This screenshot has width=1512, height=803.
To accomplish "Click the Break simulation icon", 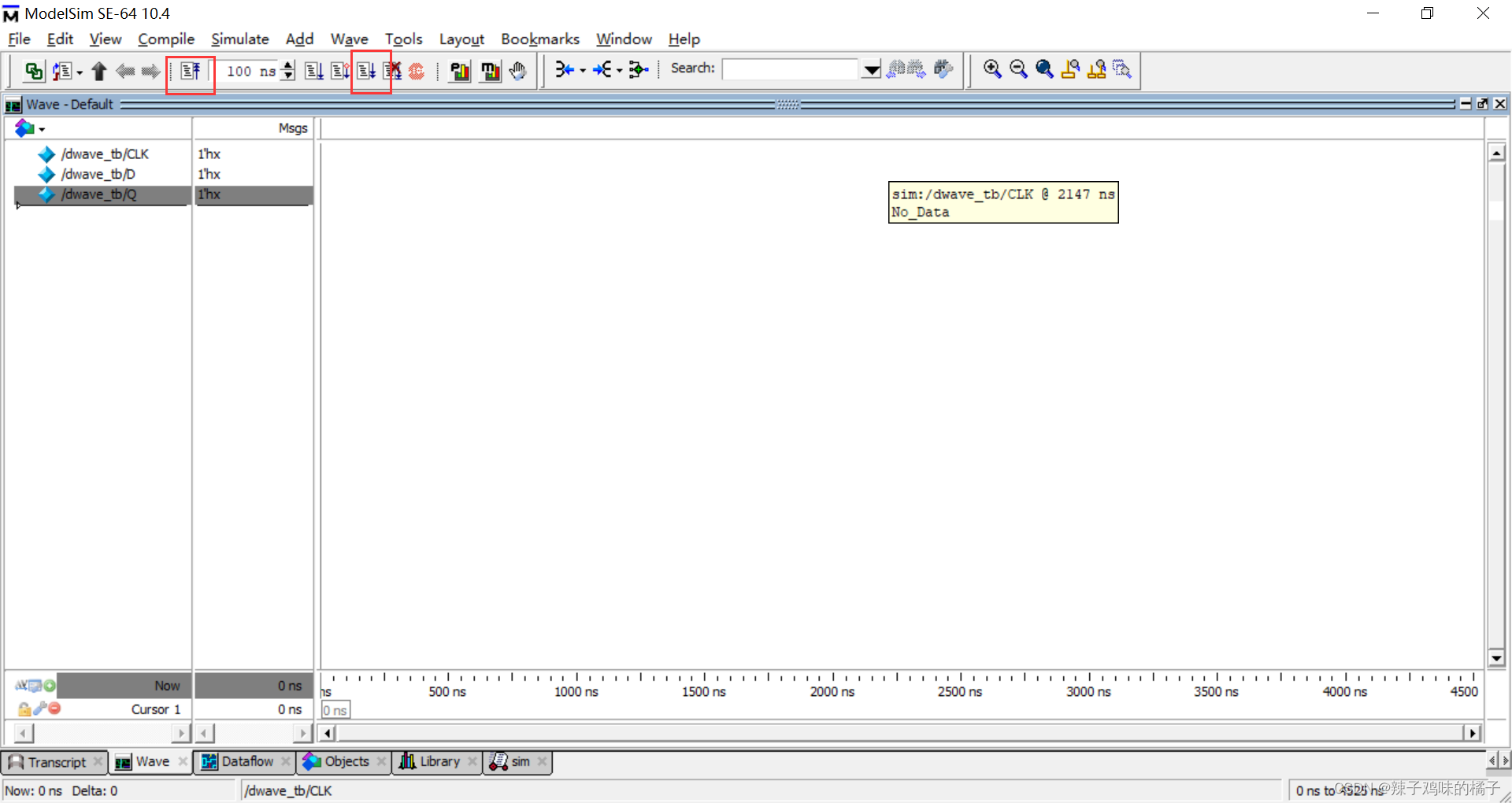I will coord(392,71).
